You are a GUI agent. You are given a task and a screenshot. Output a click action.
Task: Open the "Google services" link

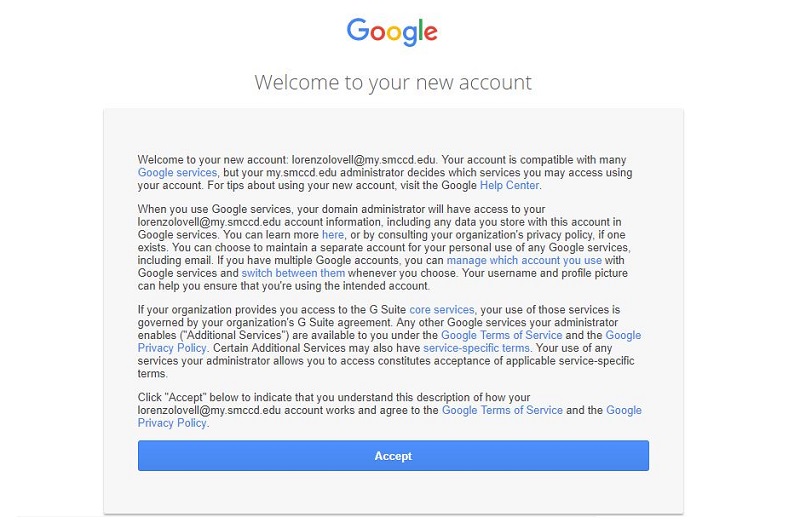coord(177,172)
